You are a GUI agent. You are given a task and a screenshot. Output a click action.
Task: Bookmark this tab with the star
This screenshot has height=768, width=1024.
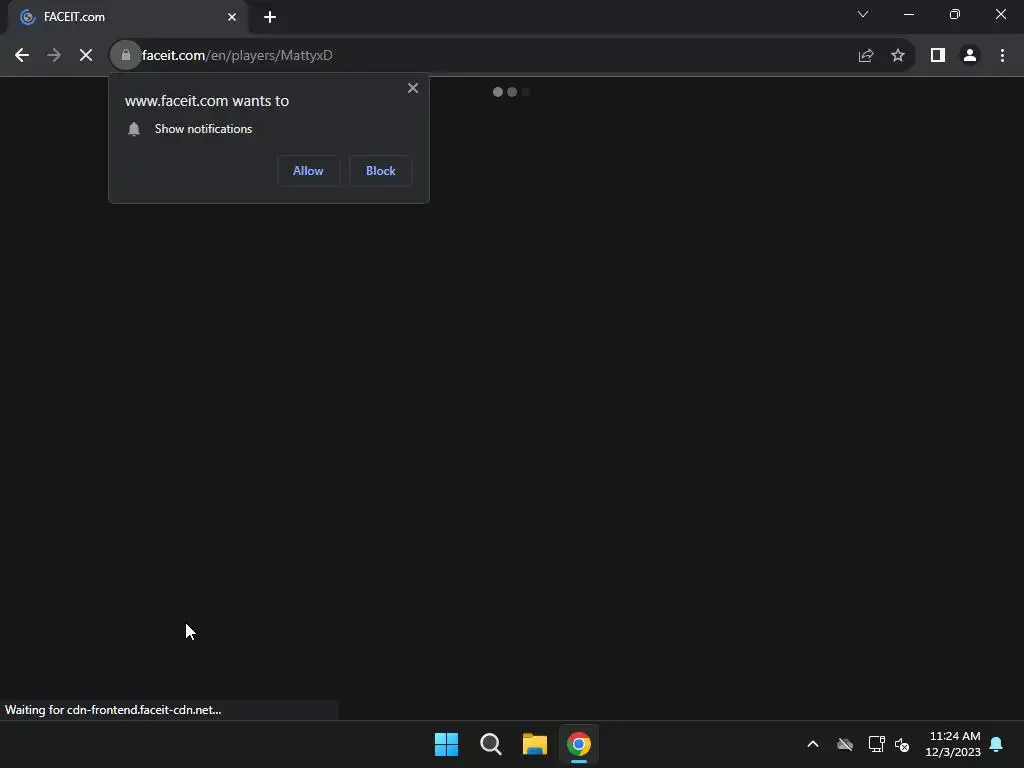pos(898,56)
